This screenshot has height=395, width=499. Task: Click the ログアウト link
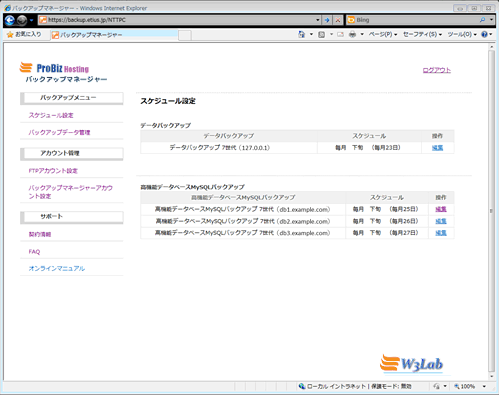[437, 70]
